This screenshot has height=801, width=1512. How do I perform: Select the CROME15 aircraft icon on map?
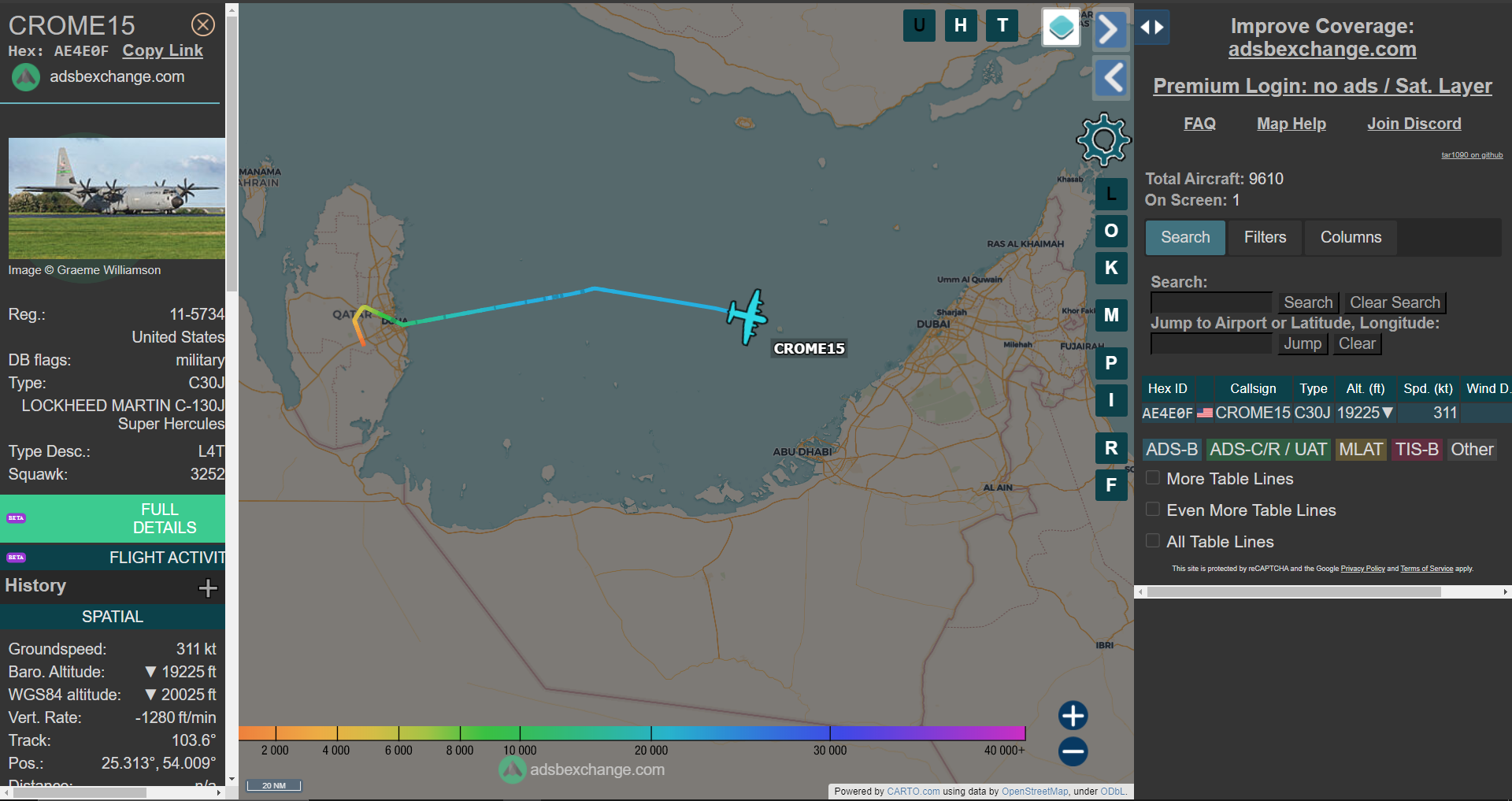[x=747, y=317]
